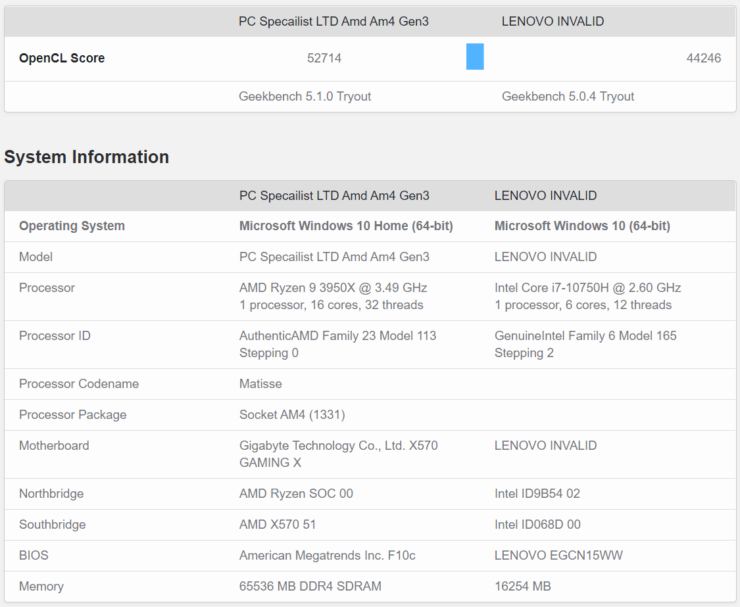Click 'Gigabyte Technology Co., Ltd. X570' motherboard value
Viewport: 740px width, 607px height.
click(x=338, y=446)
